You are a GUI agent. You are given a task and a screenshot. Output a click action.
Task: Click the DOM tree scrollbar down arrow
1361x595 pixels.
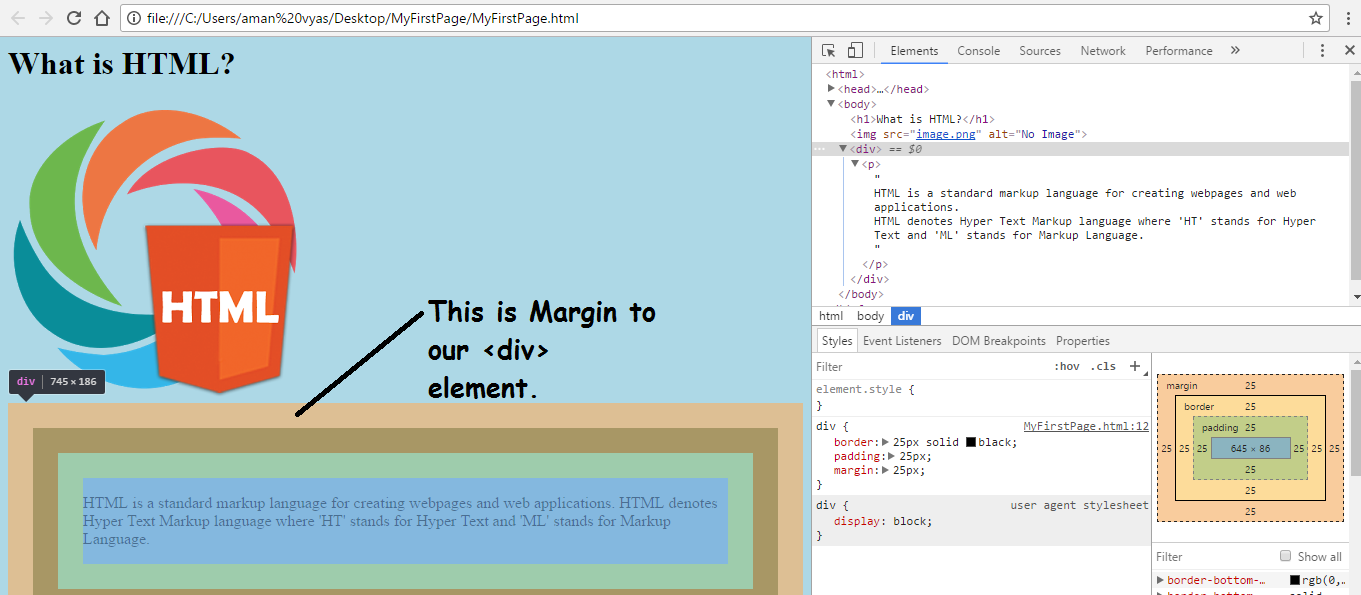(1355, 297)
